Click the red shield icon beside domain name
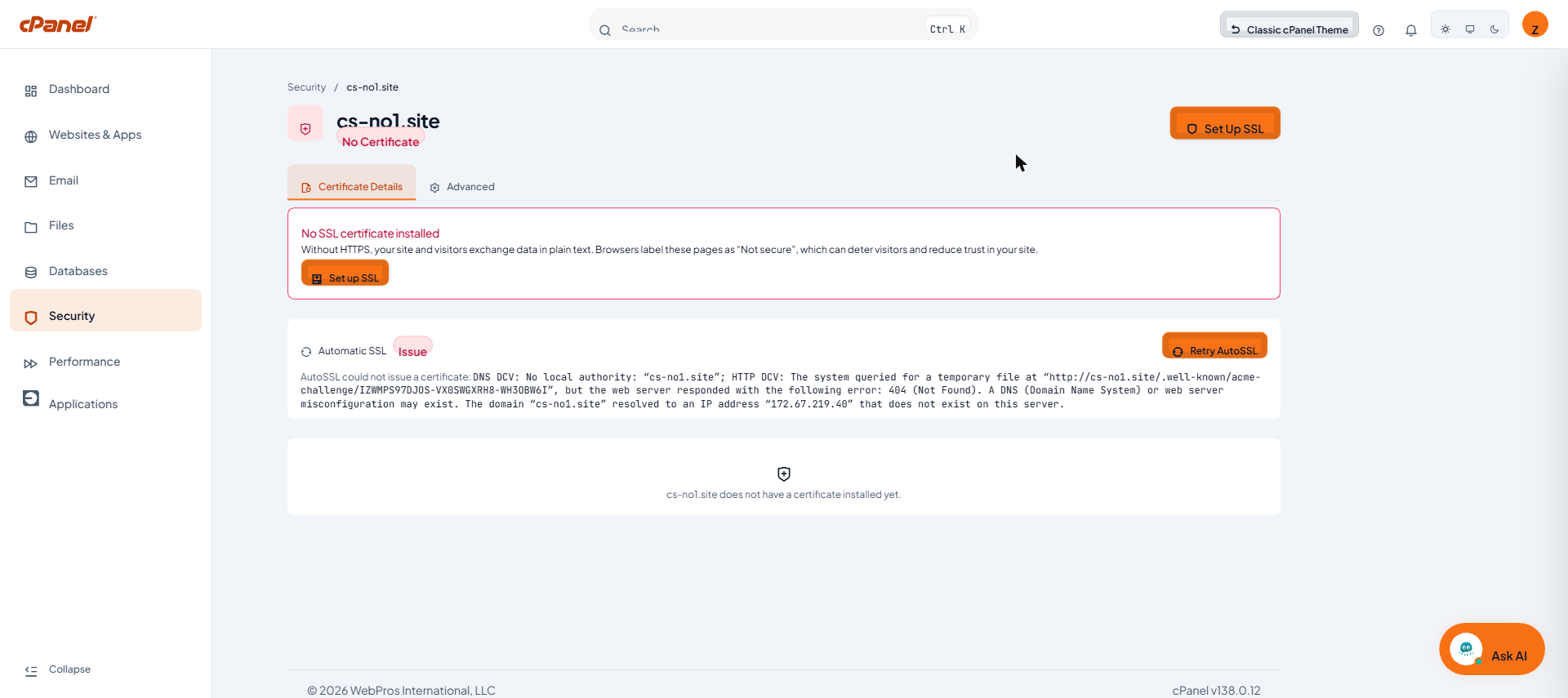1568x698 pixels. pyautogui.click(x=305, y=123)
